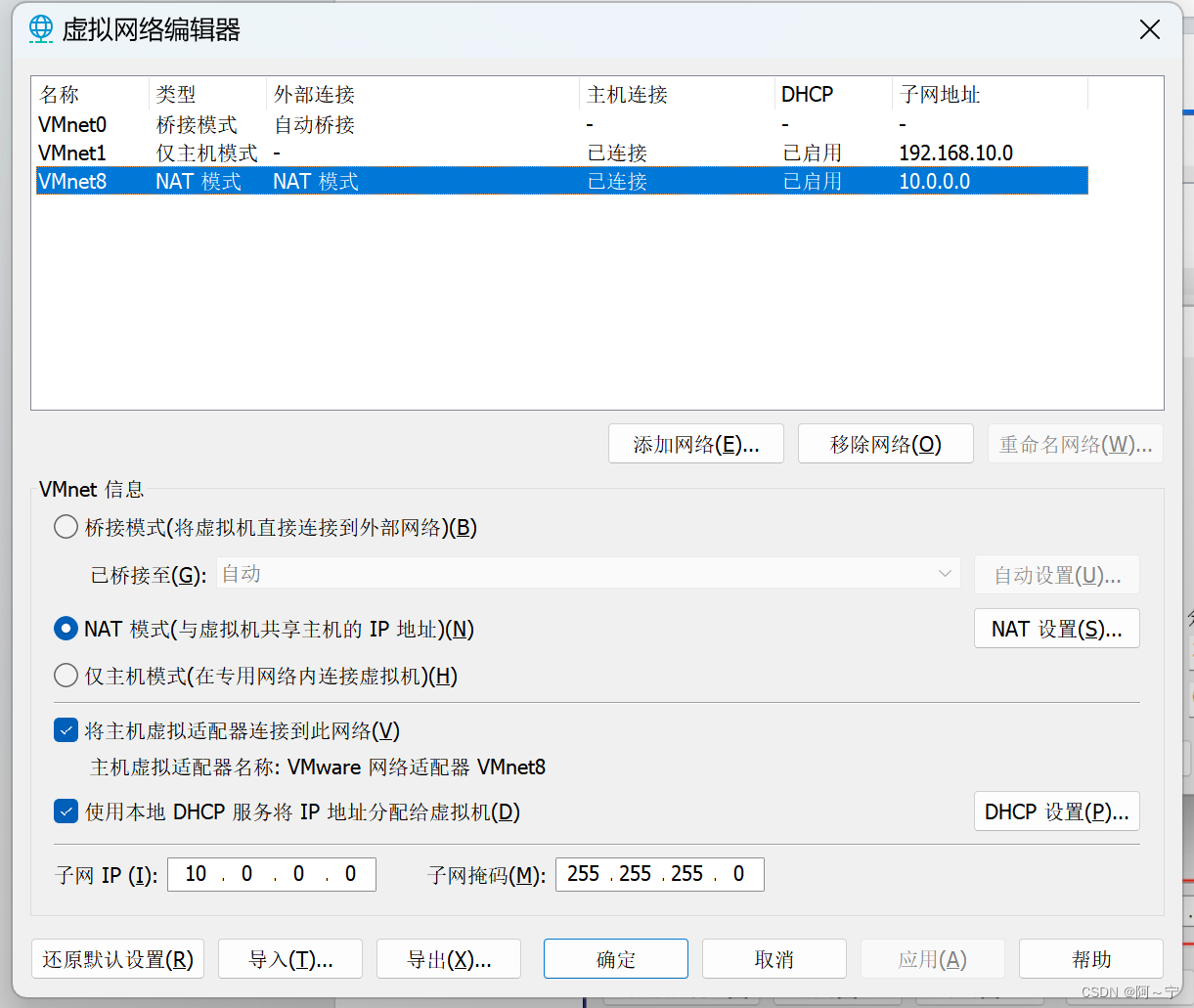The image size is (1194, 1008).
Task: Click the 子网地址 column header
Action: click(x=990, y=94)
